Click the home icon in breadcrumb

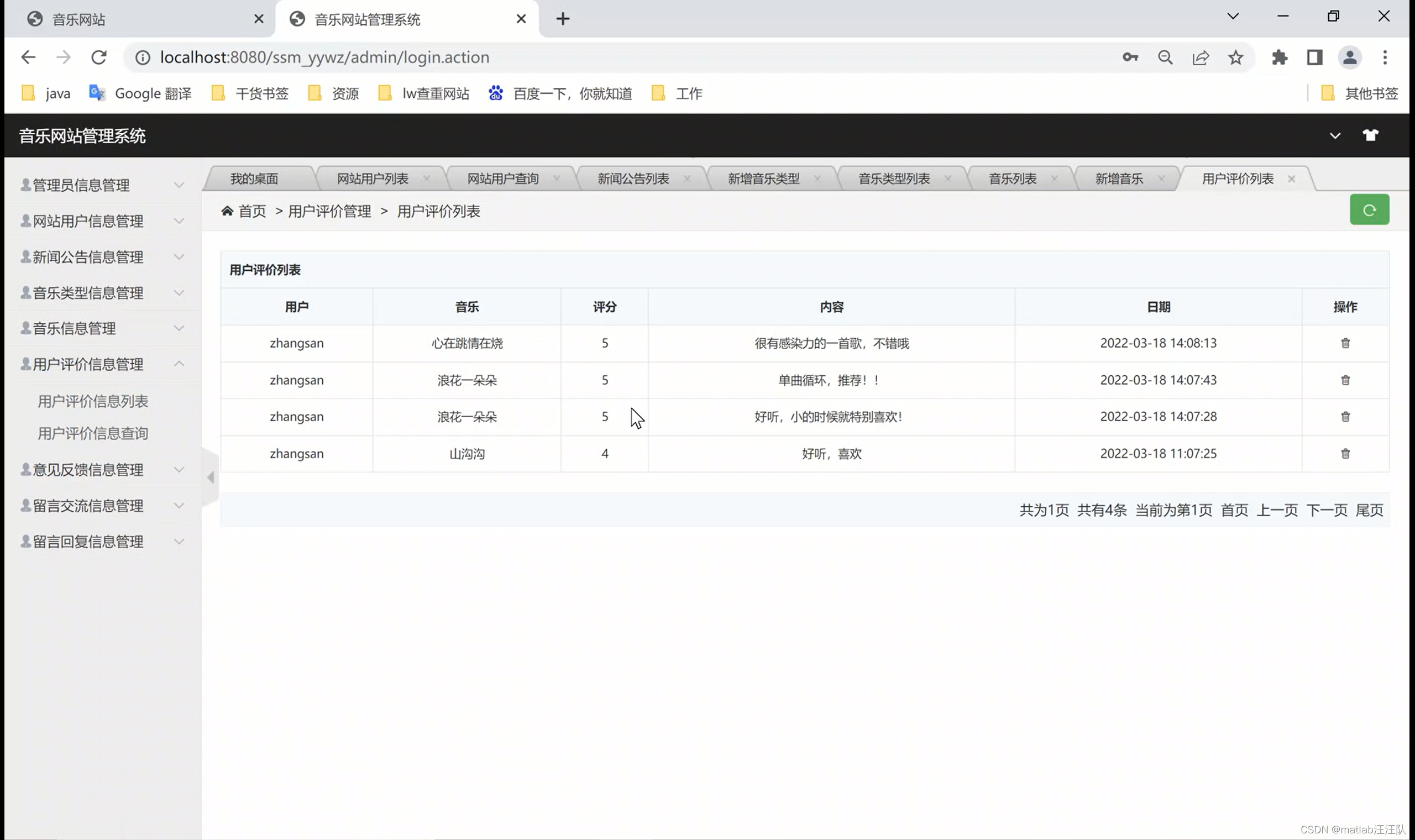(227, 211)
